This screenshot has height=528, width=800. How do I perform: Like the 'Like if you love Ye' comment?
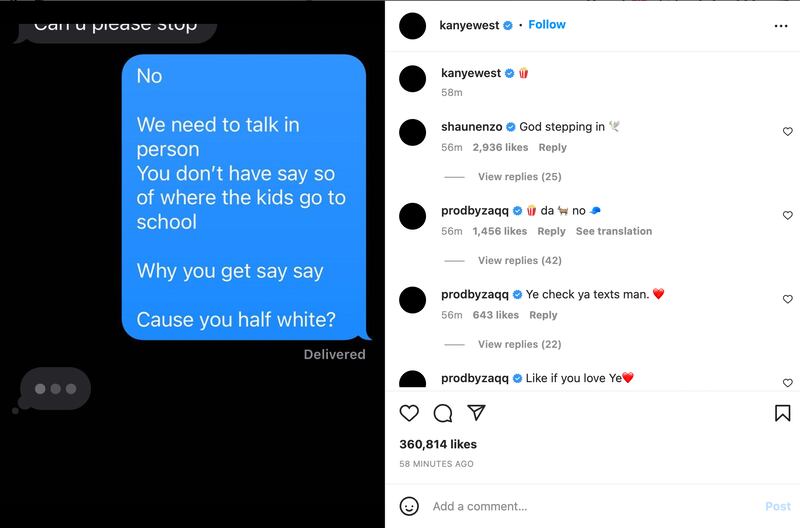(x=787, y=383)
